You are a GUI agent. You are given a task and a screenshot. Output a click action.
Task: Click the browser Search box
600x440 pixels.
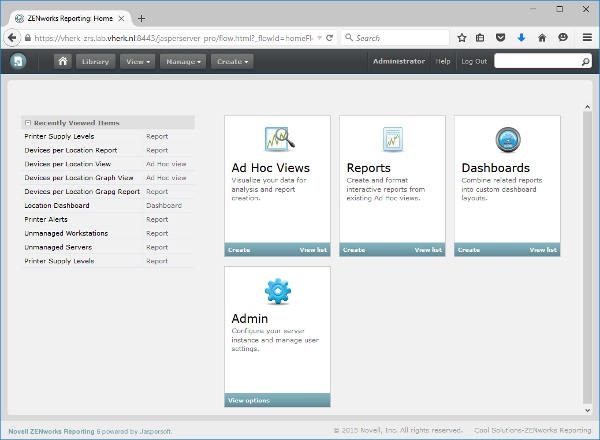click(395, 38)
